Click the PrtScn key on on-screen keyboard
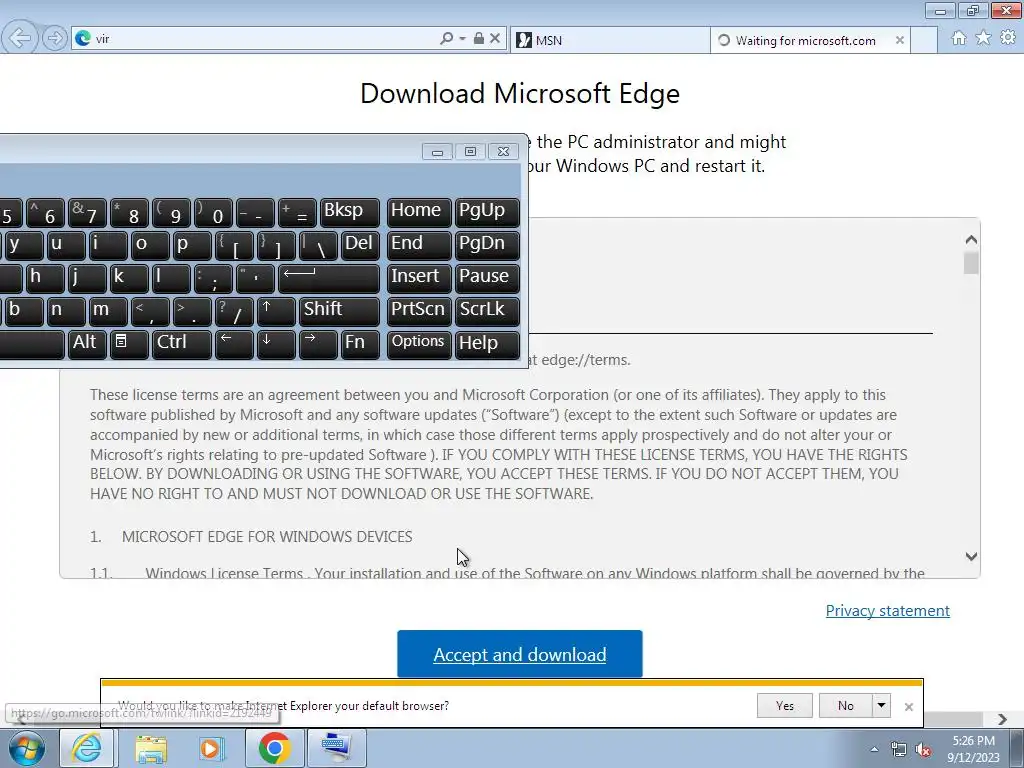1024x768 pixels. (419, 310)
